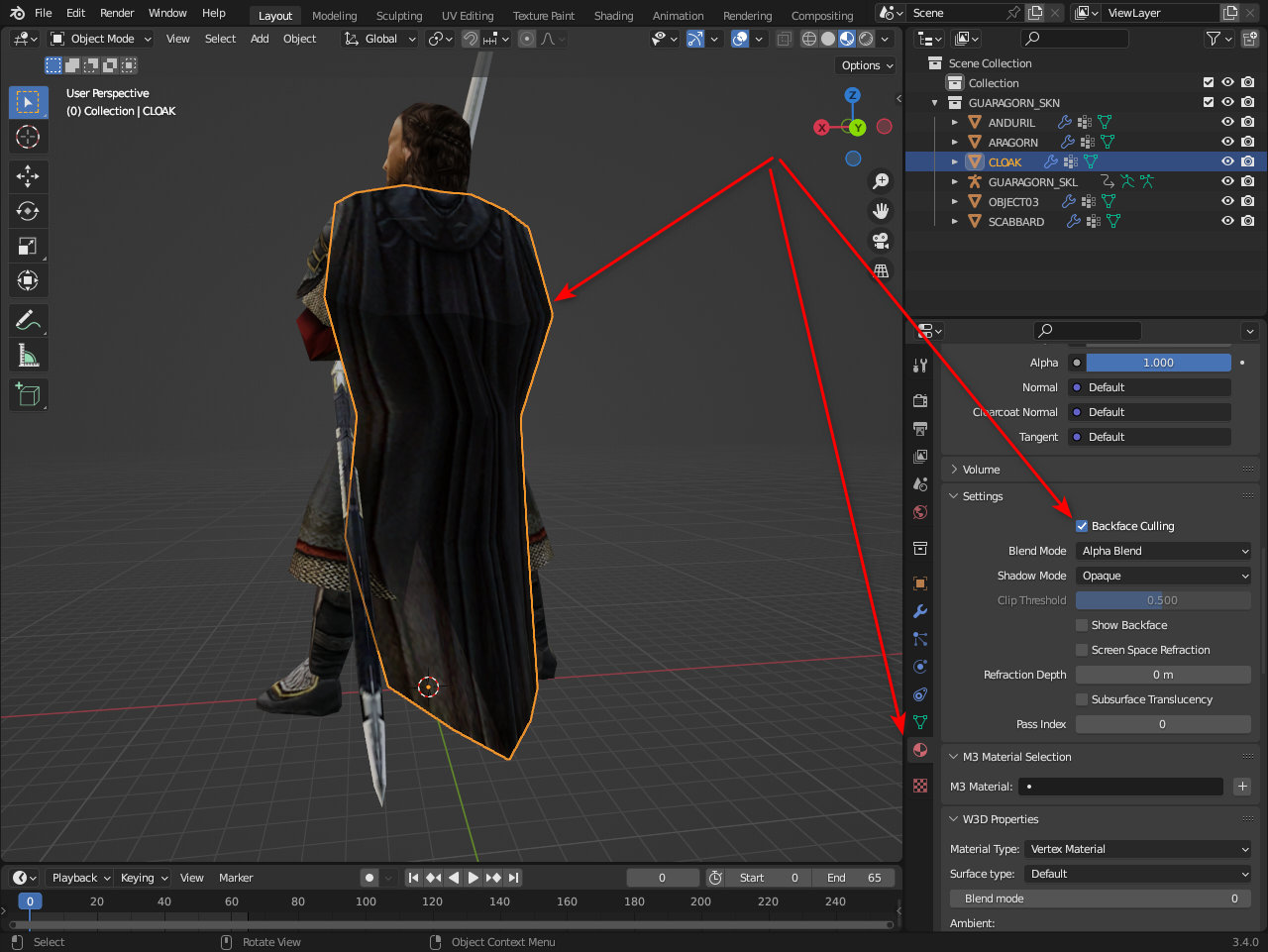This screenshot has height=952, width=1268.
Task: Open the Shadow Mode dropdown
Action: pos(1163,576)
